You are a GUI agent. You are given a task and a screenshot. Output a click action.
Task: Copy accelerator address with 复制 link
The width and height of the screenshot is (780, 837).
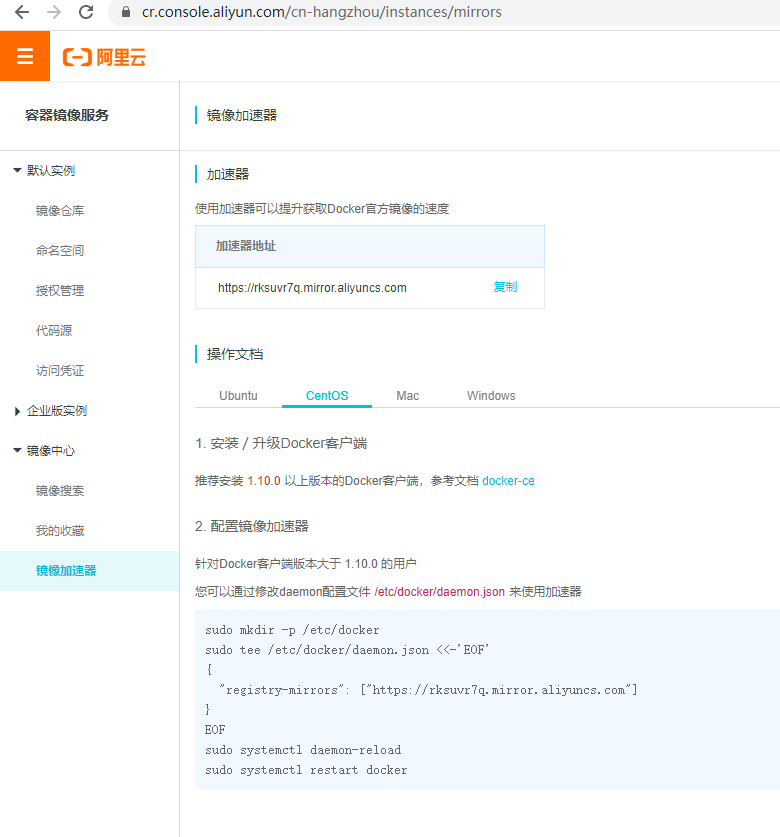(x=505, y=287)
